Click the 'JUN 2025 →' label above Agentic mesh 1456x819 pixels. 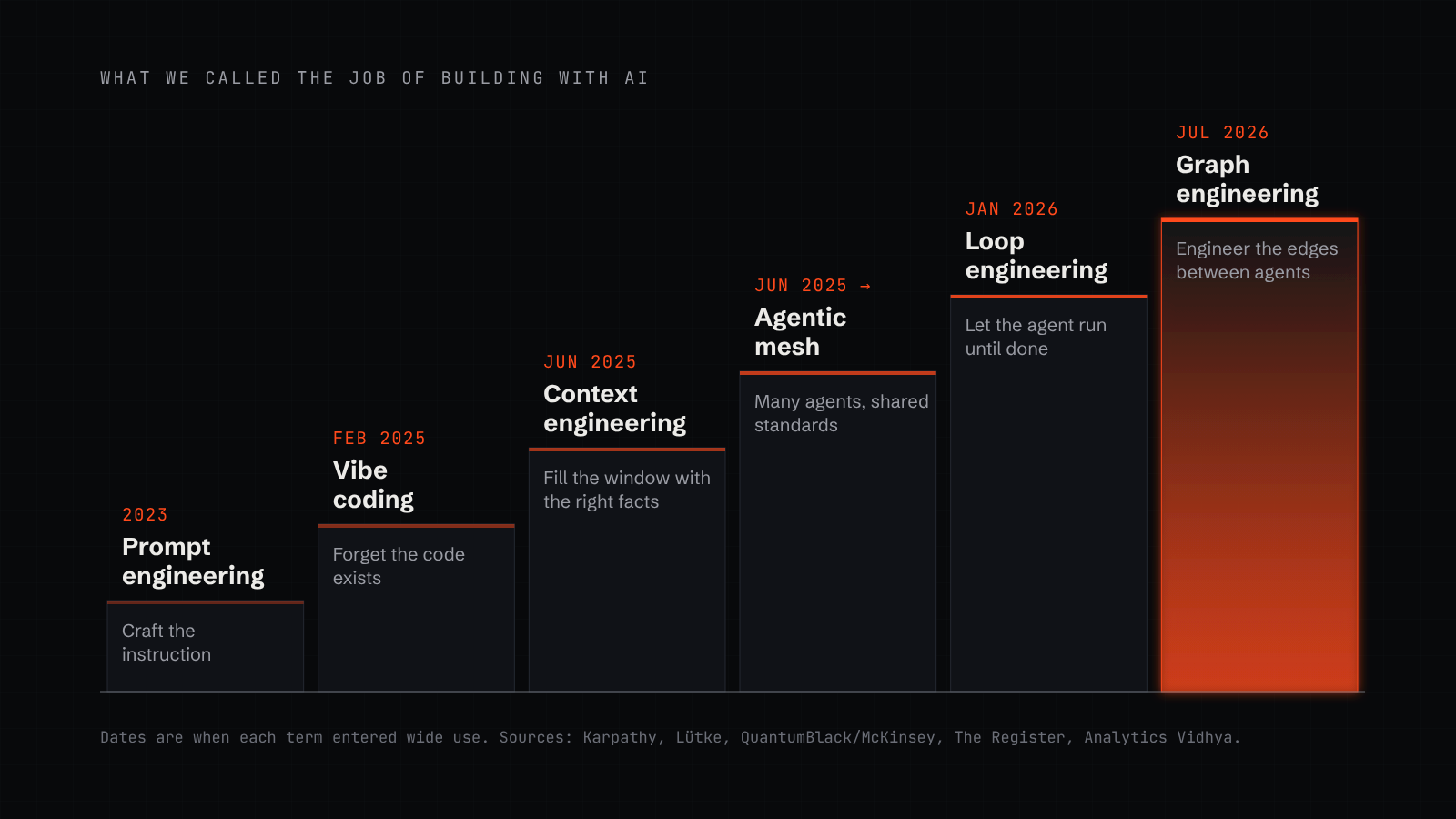(x=813, y=286)
